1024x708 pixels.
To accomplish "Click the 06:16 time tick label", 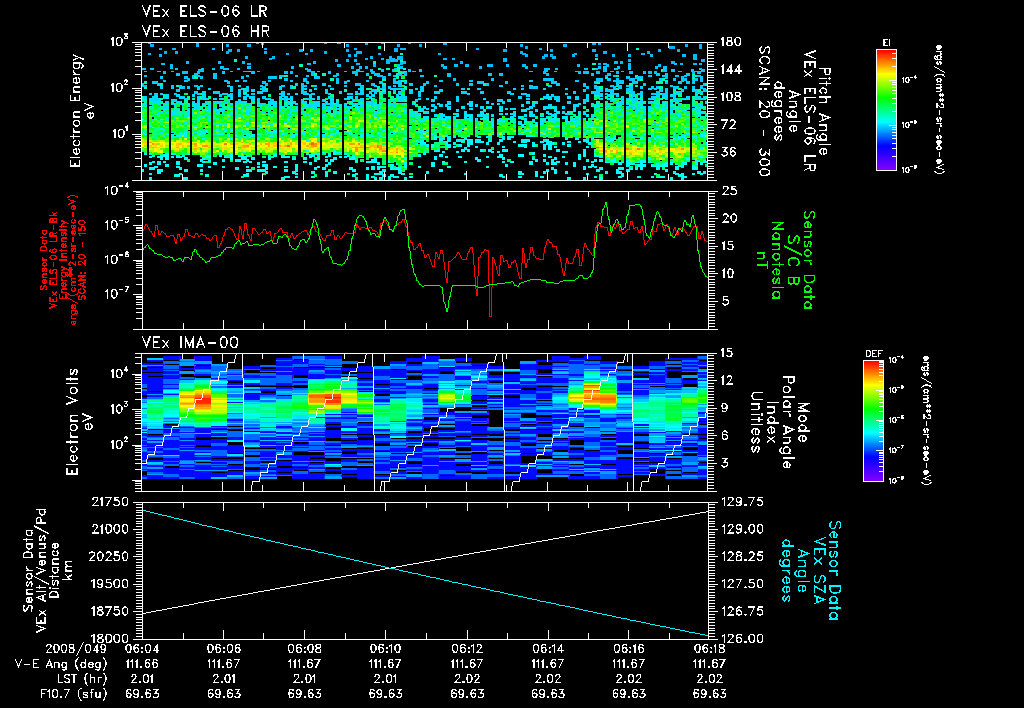I will 628,649.
